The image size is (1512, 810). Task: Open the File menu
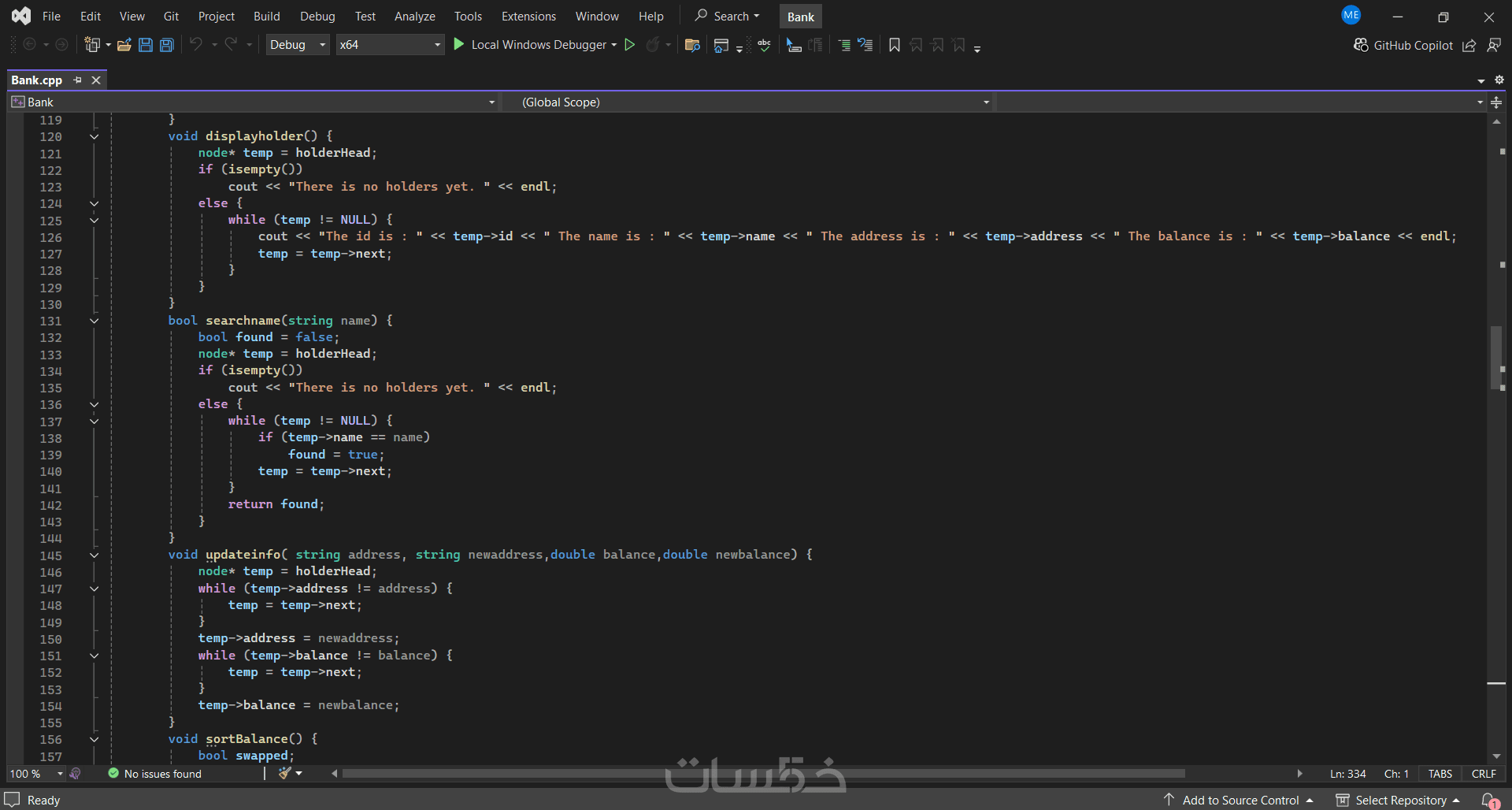point(51,16)
